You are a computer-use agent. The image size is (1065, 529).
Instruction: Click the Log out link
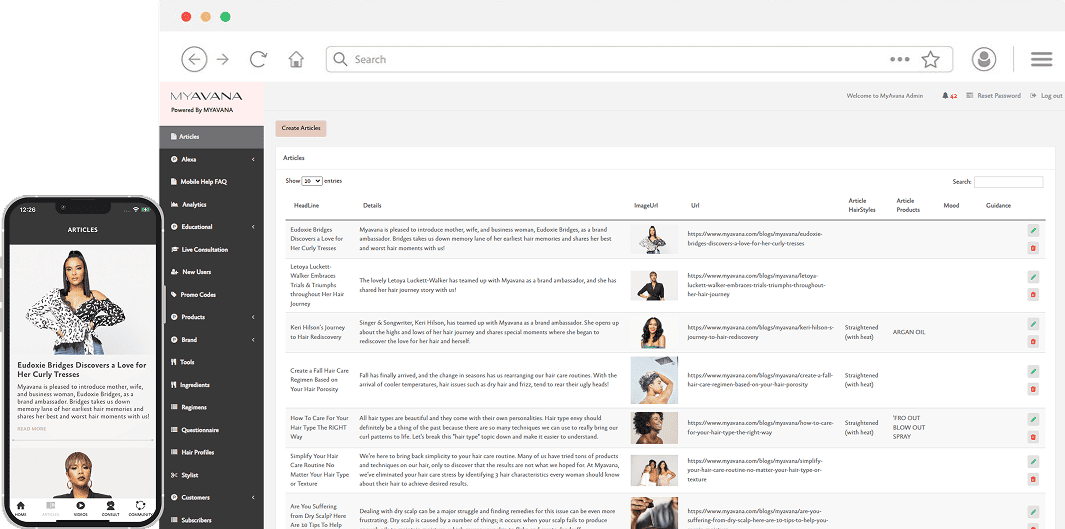[1046, 96]
